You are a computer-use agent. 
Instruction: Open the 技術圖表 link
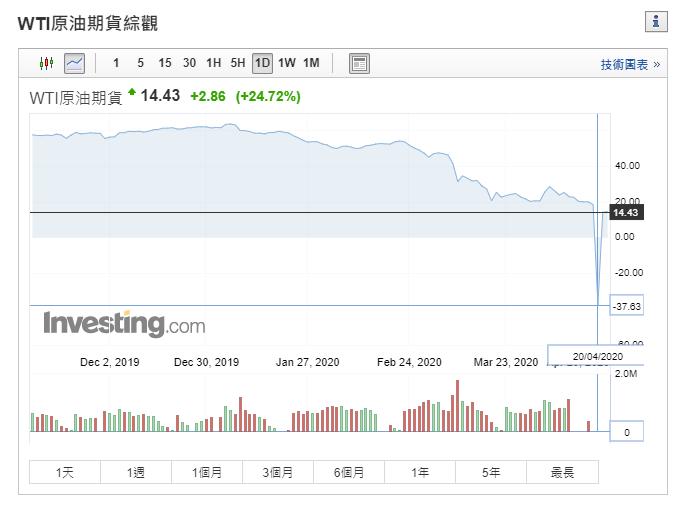tap(630, 64)
